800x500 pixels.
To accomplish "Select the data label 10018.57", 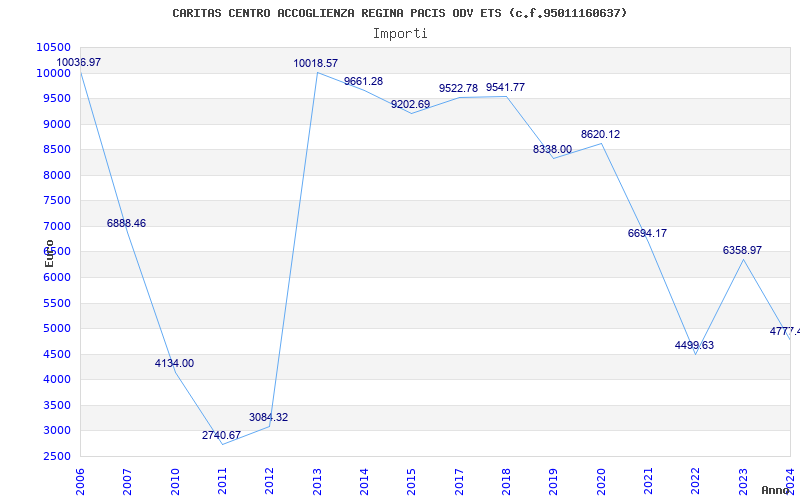I will (x=315, y=64).
